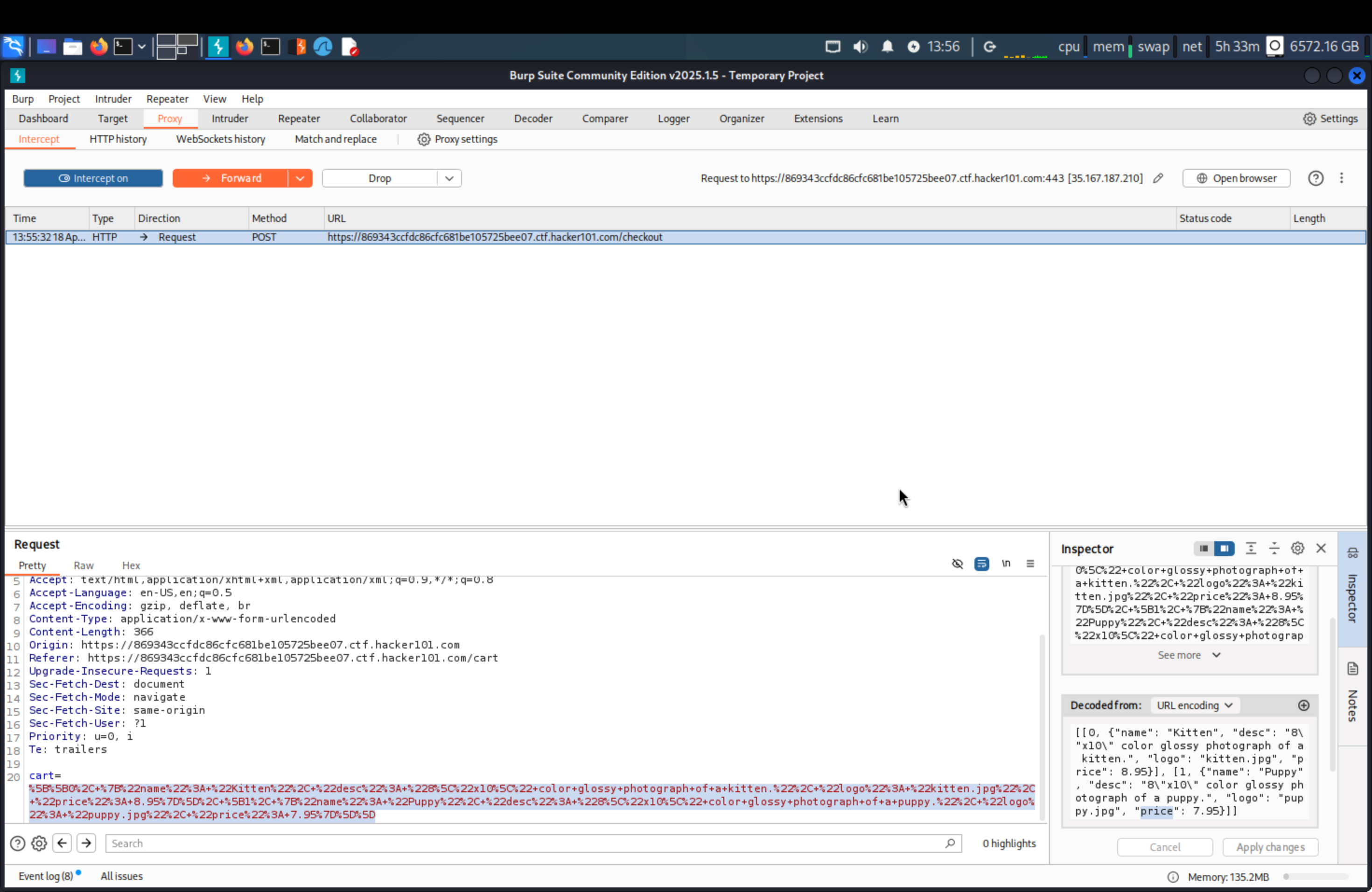Image resolution: width=1372 pixels, height=892 pixels.
Task: Click Apply changes in Inspector
Action: click(1270, 846)
